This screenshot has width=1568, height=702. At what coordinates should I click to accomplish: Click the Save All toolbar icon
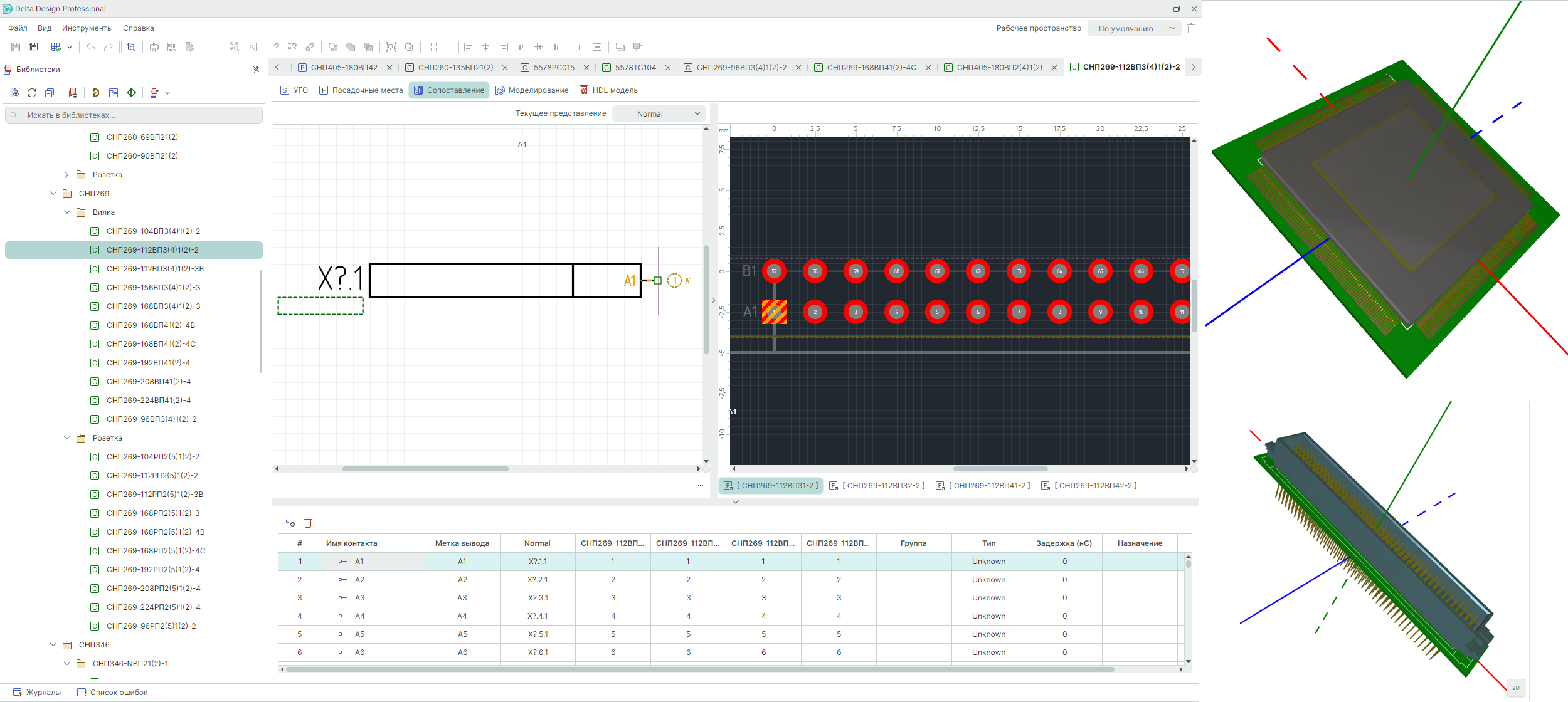(x=33, y=47)
